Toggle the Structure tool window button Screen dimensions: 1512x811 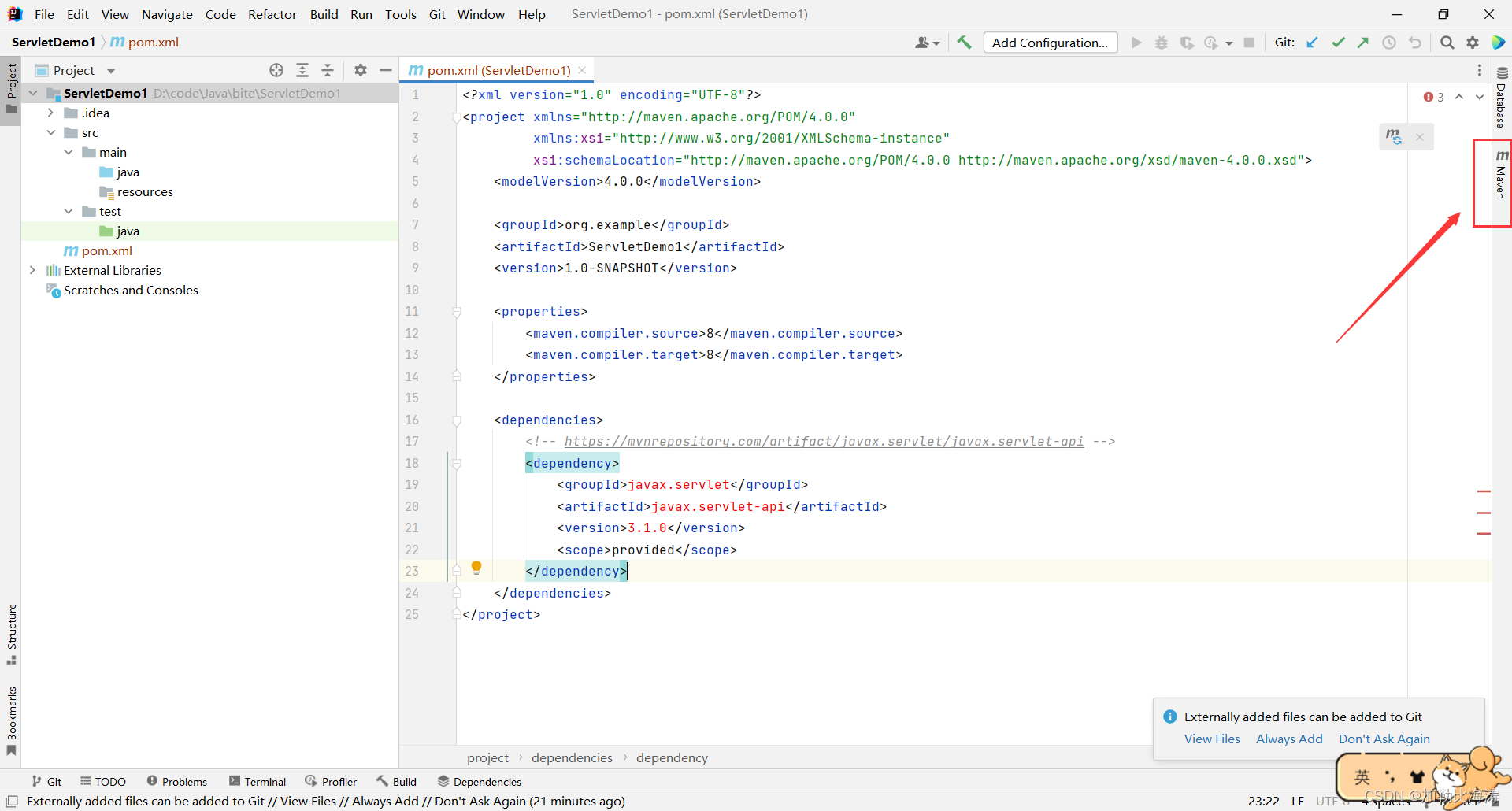[11, 634]
